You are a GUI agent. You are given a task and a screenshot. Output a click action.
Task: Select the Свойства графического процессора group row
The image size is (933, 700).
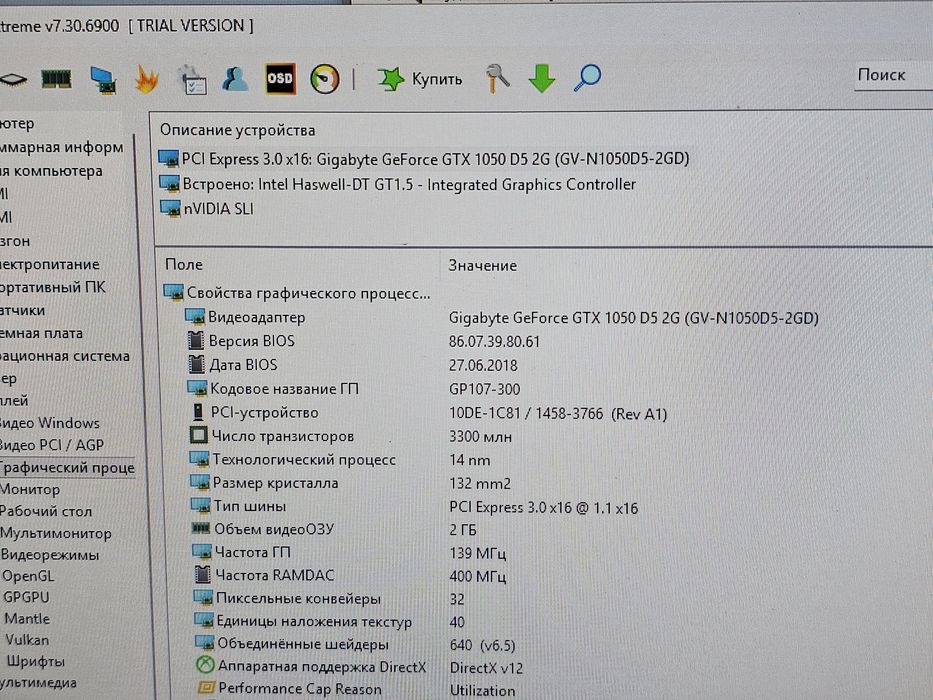point(296,293)
